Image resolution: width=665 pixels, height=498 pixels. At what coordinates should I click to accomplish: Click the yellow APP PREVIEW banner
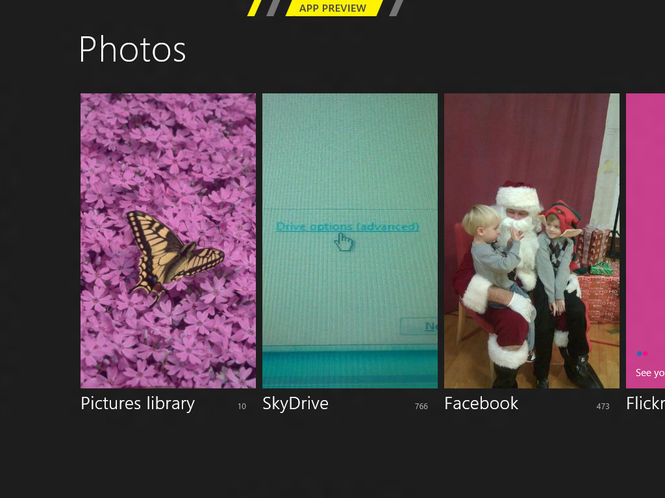(x=333, y=8)
